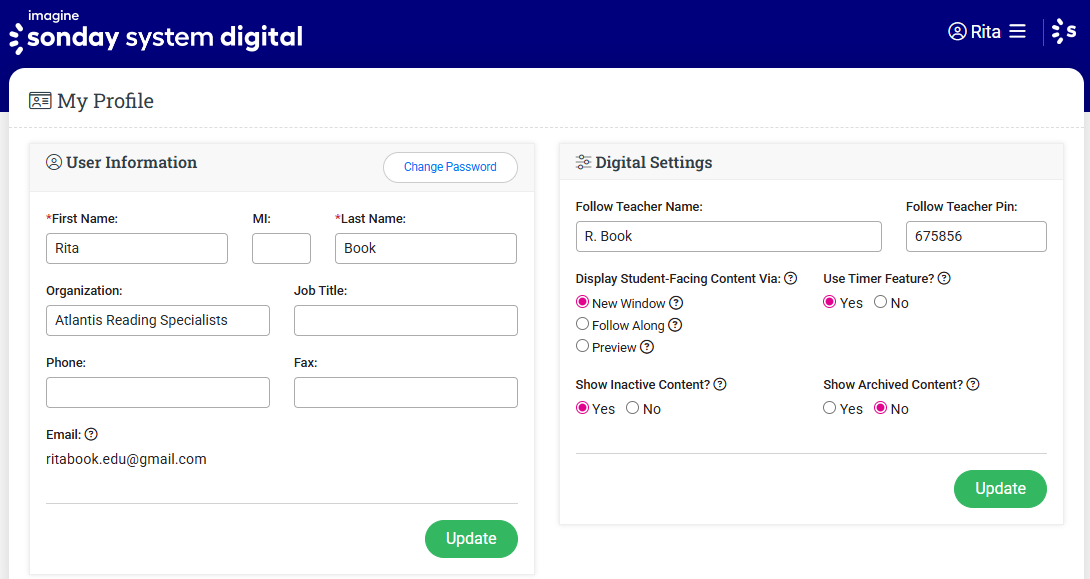Viewport: 1090px width, 579px height.
Task: Set Use Timer Feature to No
Action: (881, 302)
